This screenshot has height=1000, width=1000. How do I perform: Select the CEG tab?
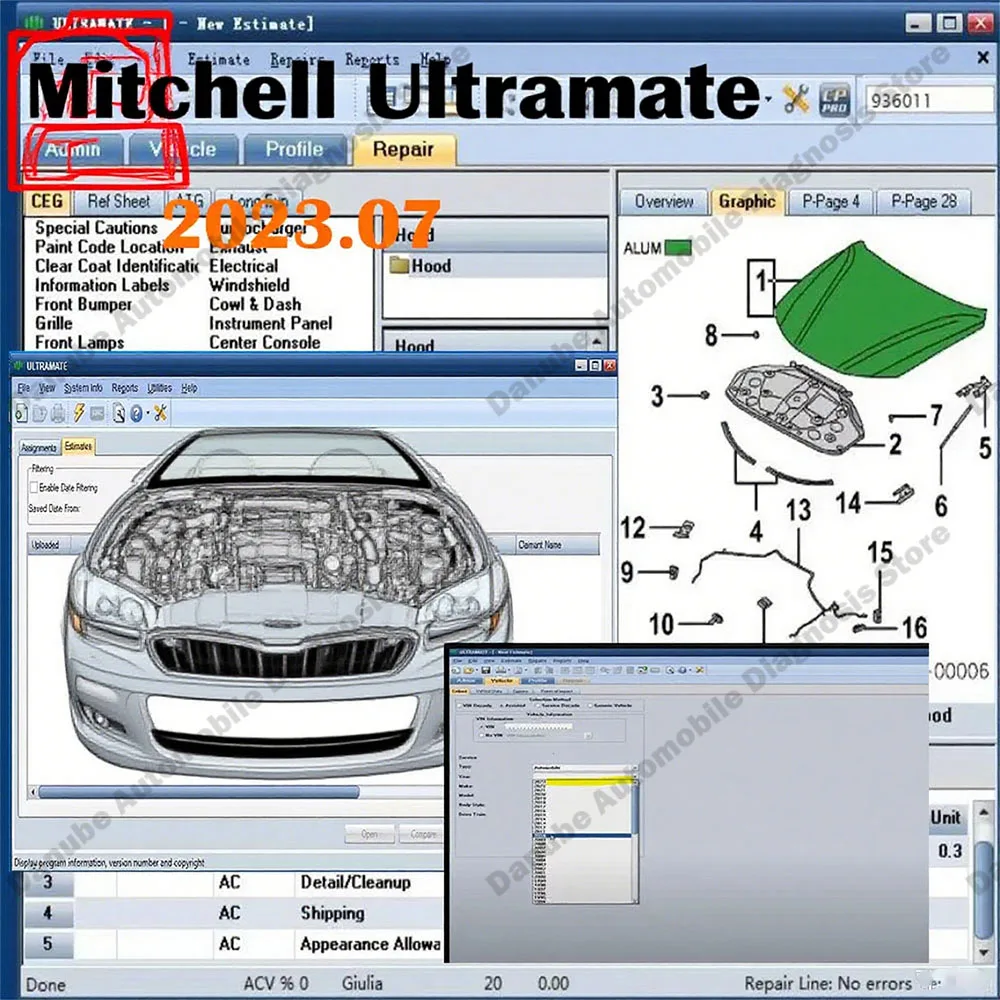click(47, 202)
